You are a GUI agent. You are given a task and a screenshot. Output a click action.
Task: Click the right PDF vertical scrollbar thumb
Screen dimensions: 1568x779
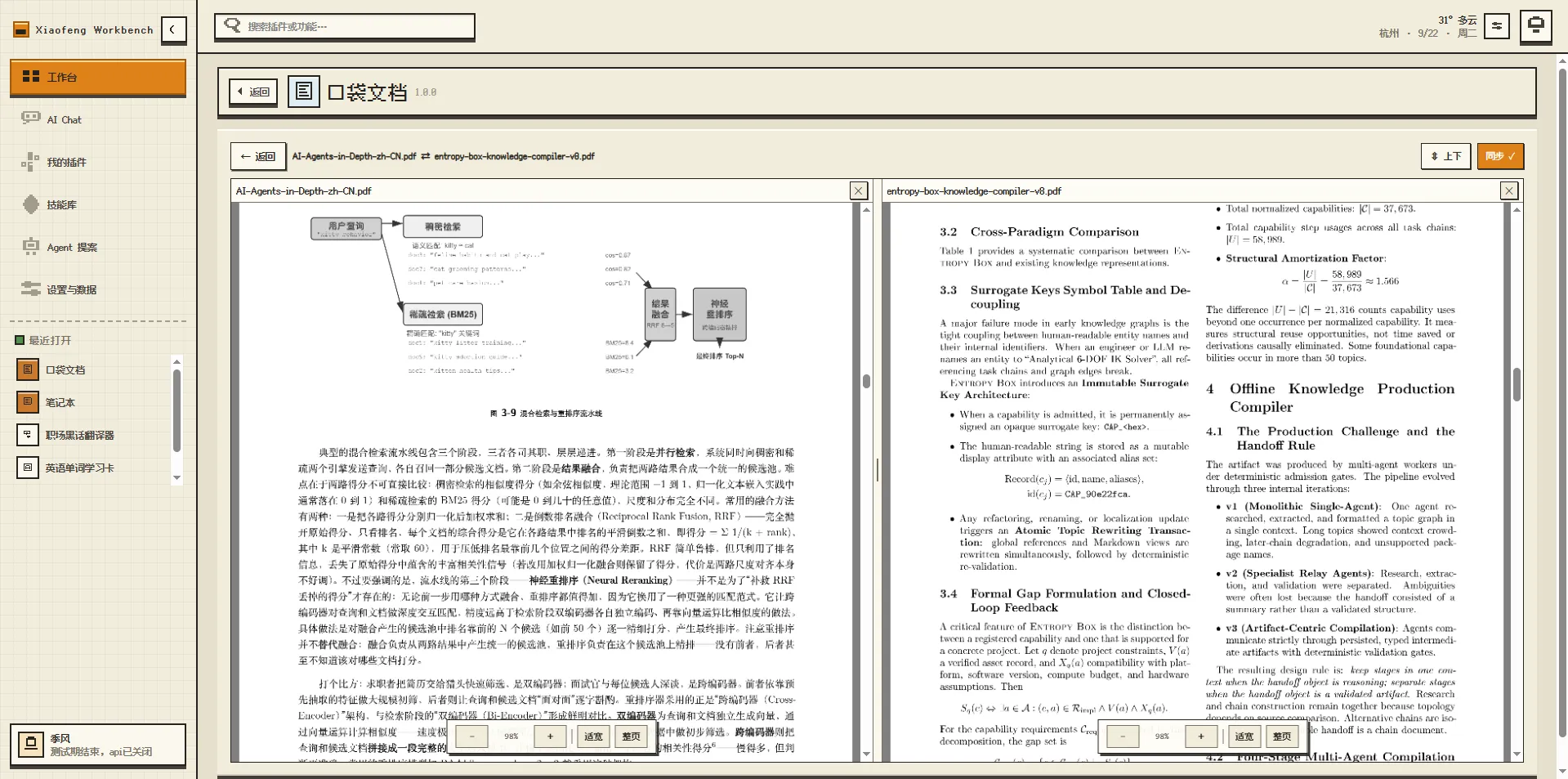1517,384
